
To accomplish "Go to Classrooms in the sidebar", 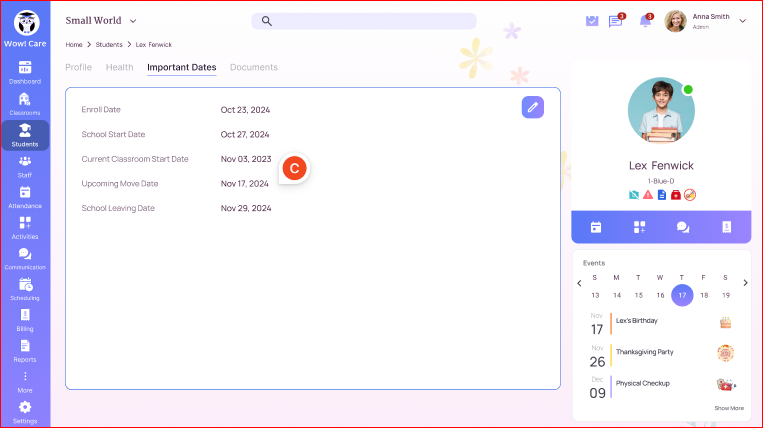I will point(25,103).
